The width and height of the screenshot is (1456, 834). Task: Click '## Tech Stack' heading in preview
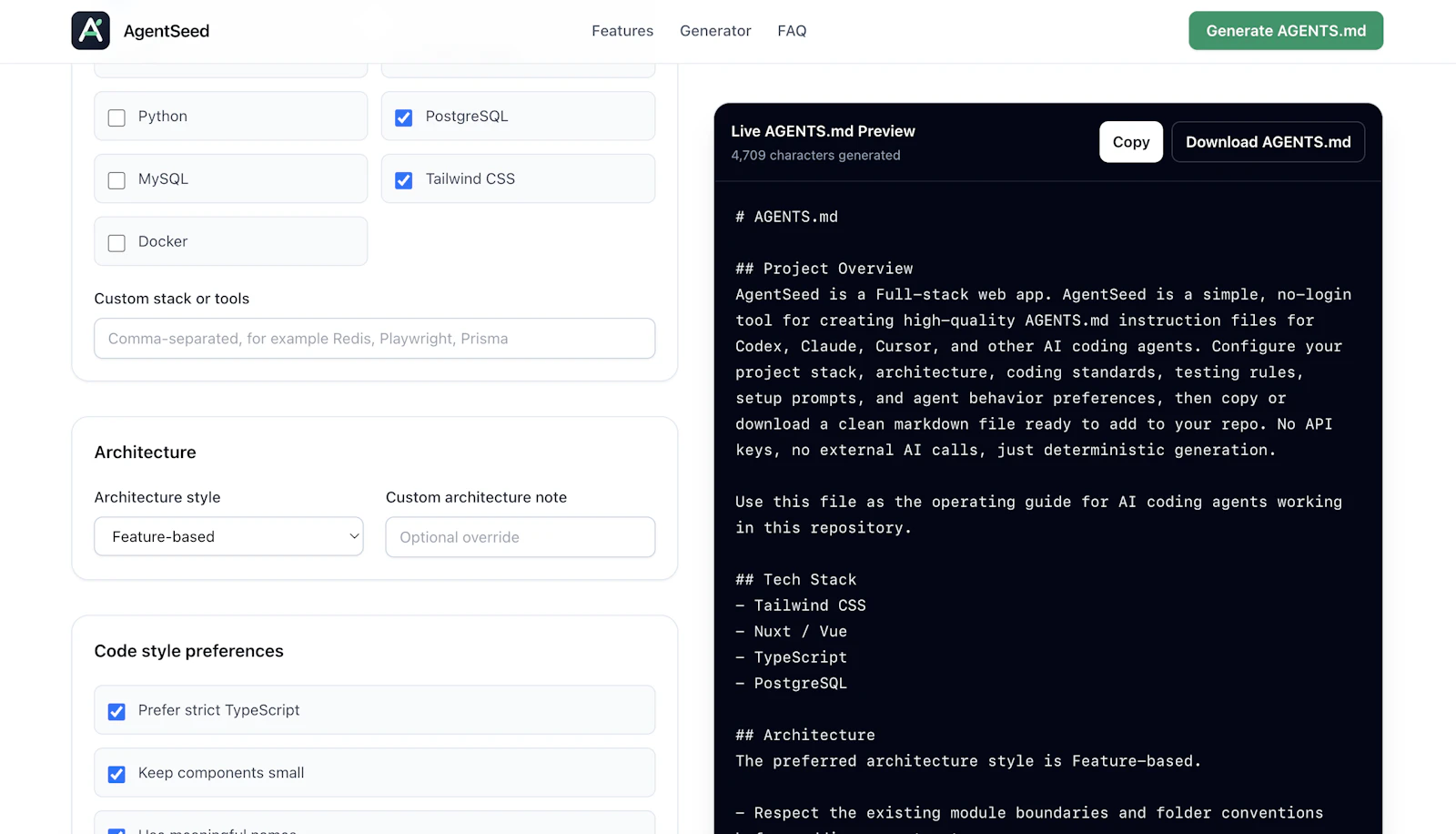796,580
